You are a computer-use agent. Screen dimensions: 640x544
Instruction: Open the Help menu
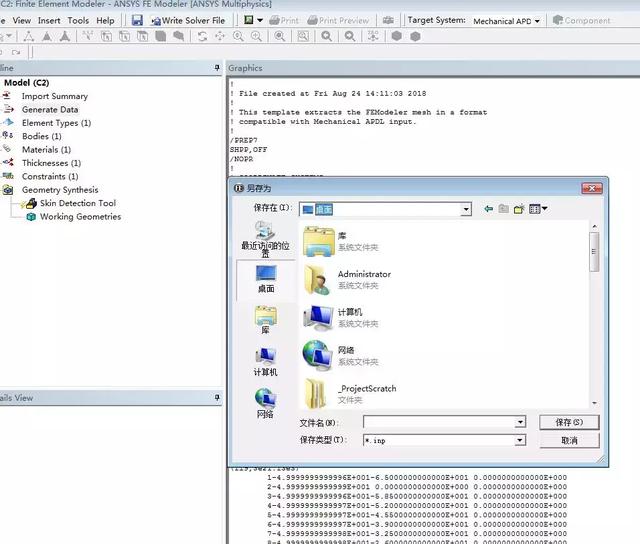click(105, 20)
